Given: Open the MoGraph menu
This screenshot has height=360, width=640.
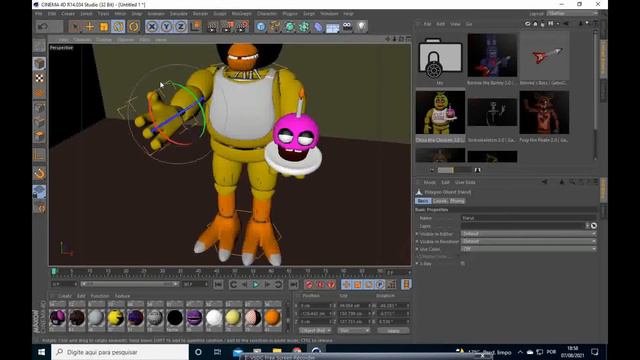Looking at the screenshot, I should click(241, 14).
